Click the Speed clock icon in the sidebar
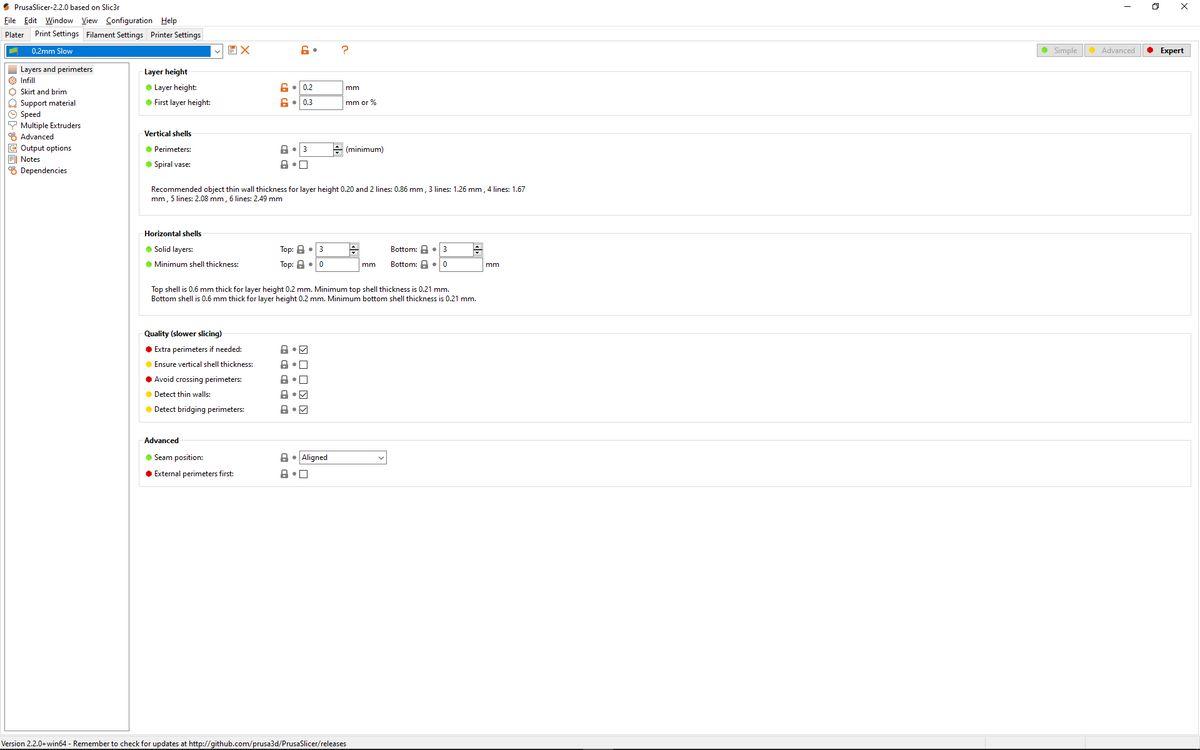Viewport: 1200px width, 750px height. pos(12,114)
